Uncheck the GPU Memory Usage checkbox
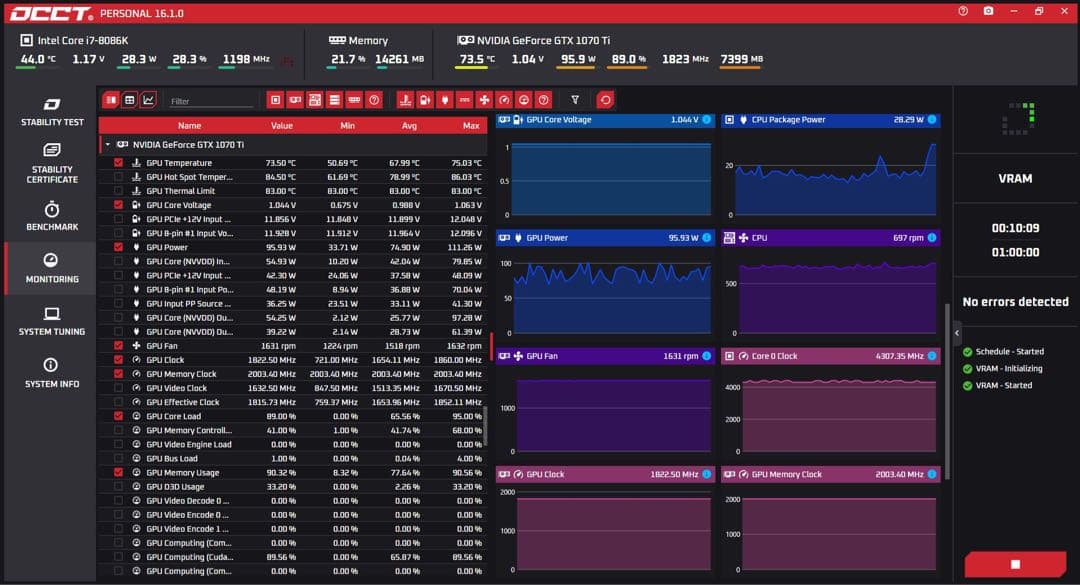The image size is (1080, 585). pos(118,472)
